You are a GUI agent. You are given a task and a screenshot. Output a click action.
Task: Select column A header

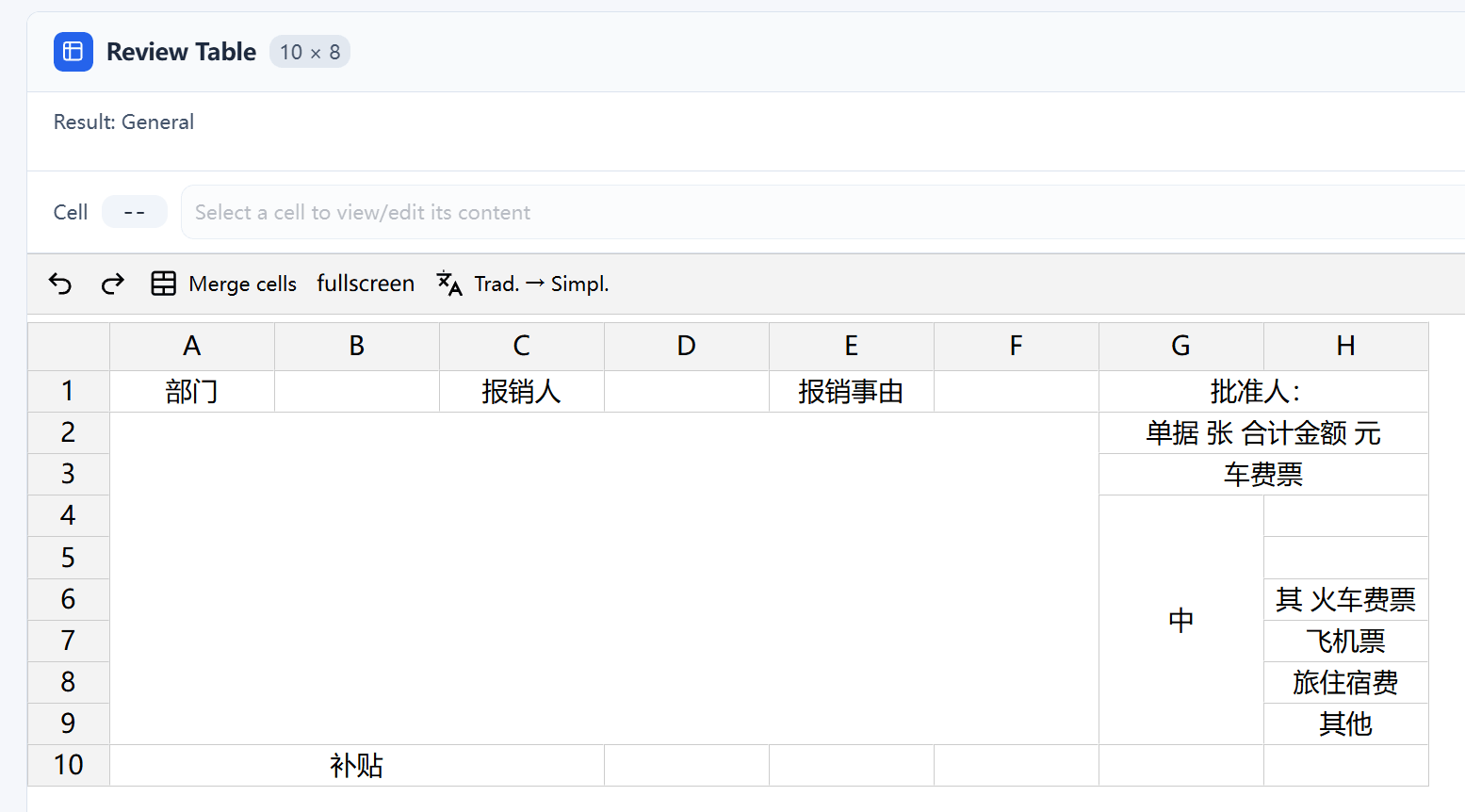pos(192,347)
